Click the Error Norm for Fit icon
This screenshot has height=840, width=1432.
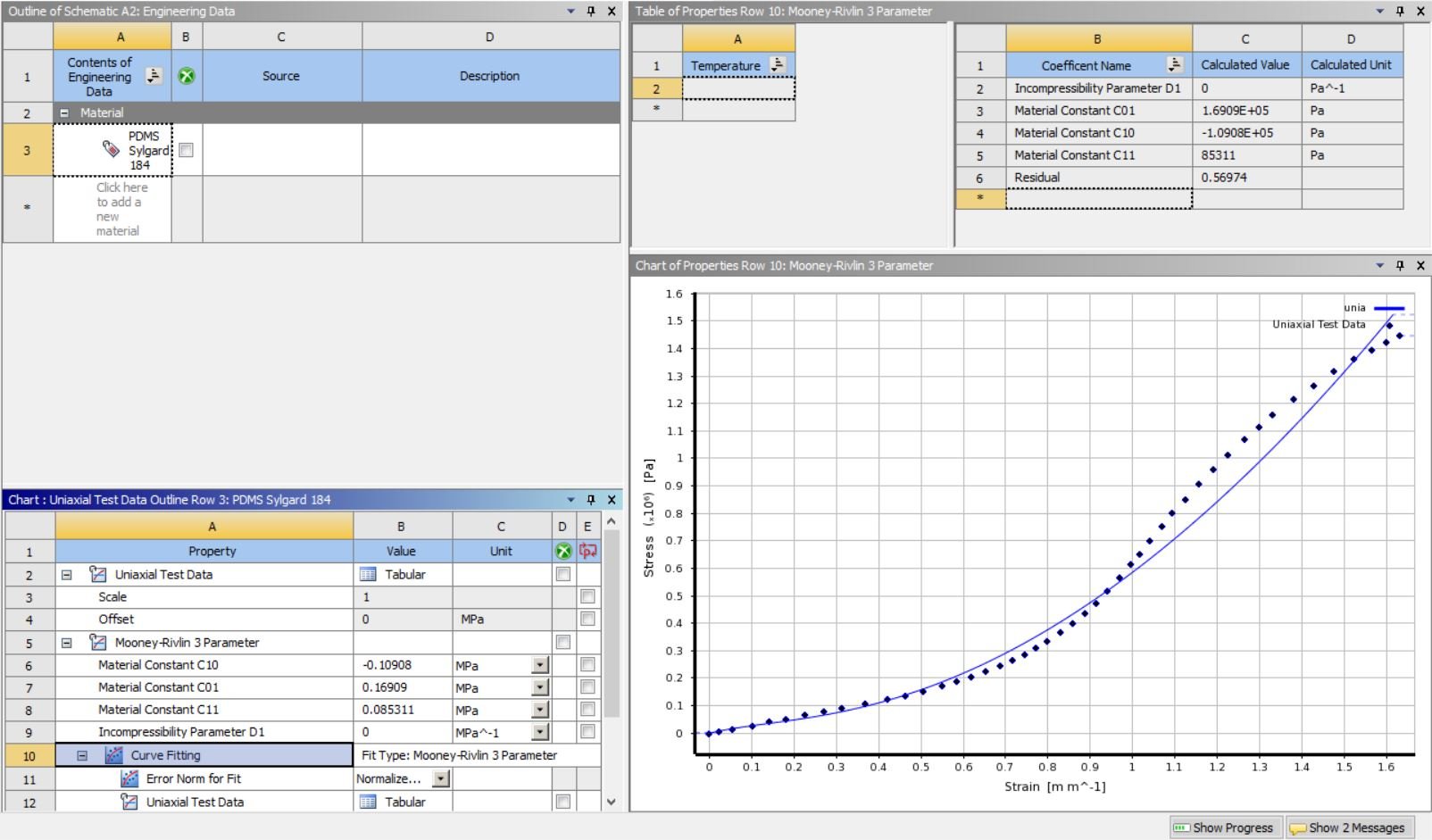(129, 778)
